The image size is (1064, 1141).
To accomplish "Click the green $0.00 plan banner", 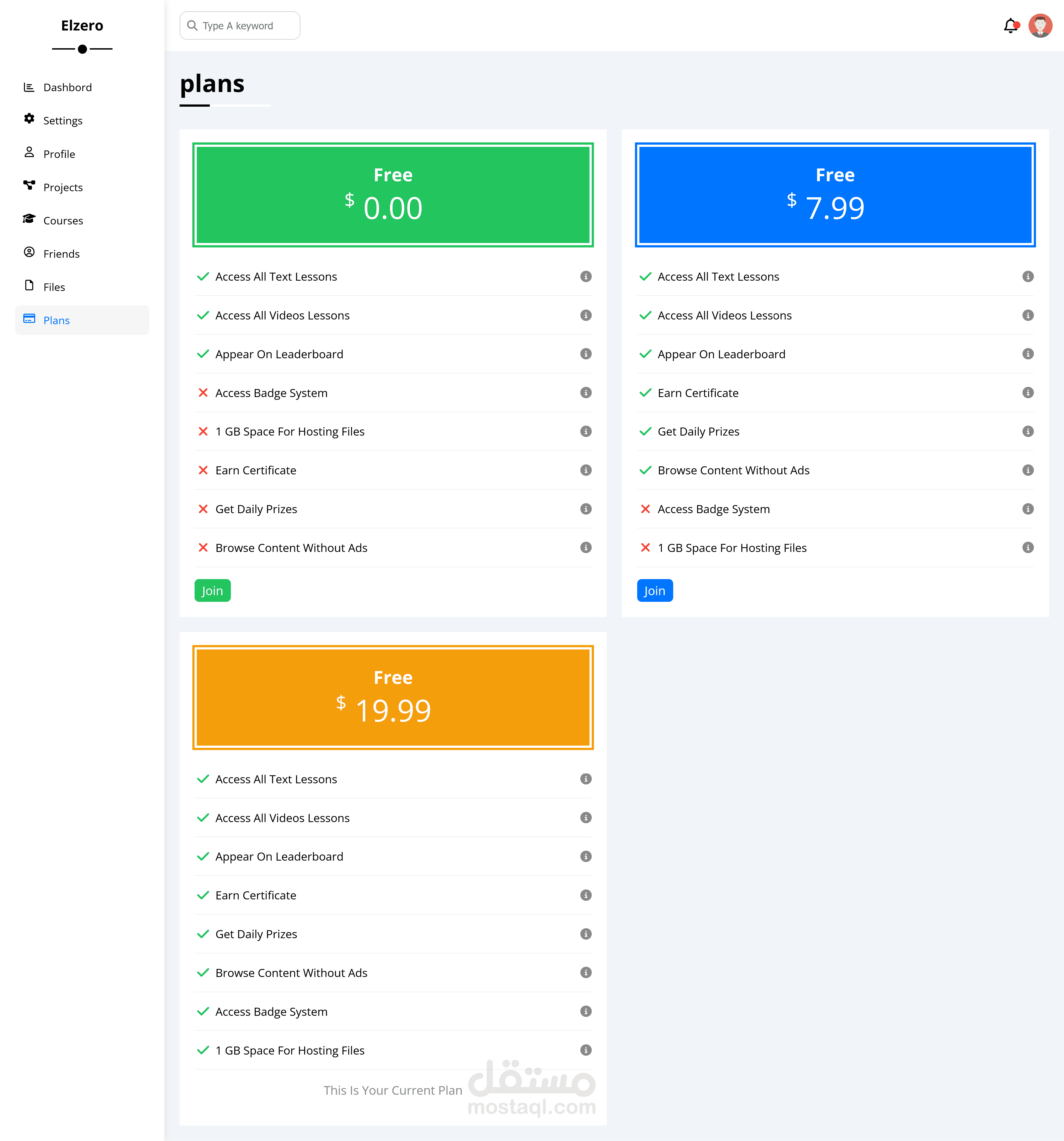I will [393, 195].
